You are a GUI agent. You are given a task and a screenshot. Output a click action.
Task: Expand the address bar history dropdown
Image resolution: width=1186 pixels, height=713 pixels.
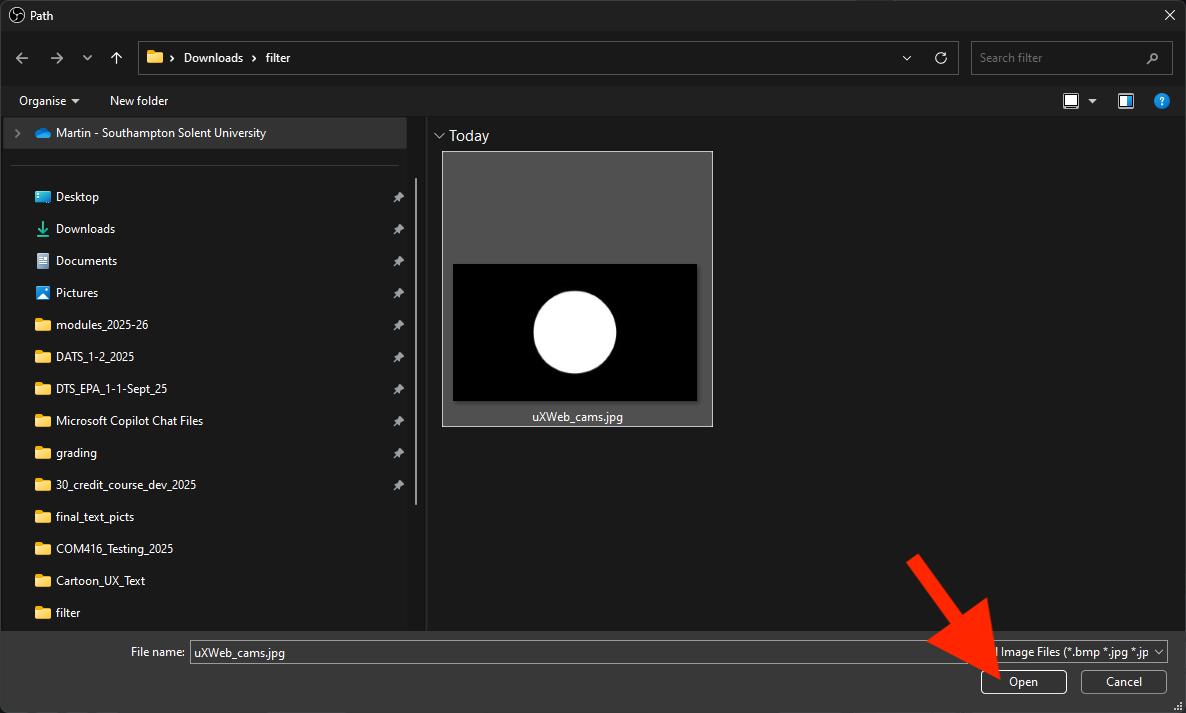pos(907,58)
